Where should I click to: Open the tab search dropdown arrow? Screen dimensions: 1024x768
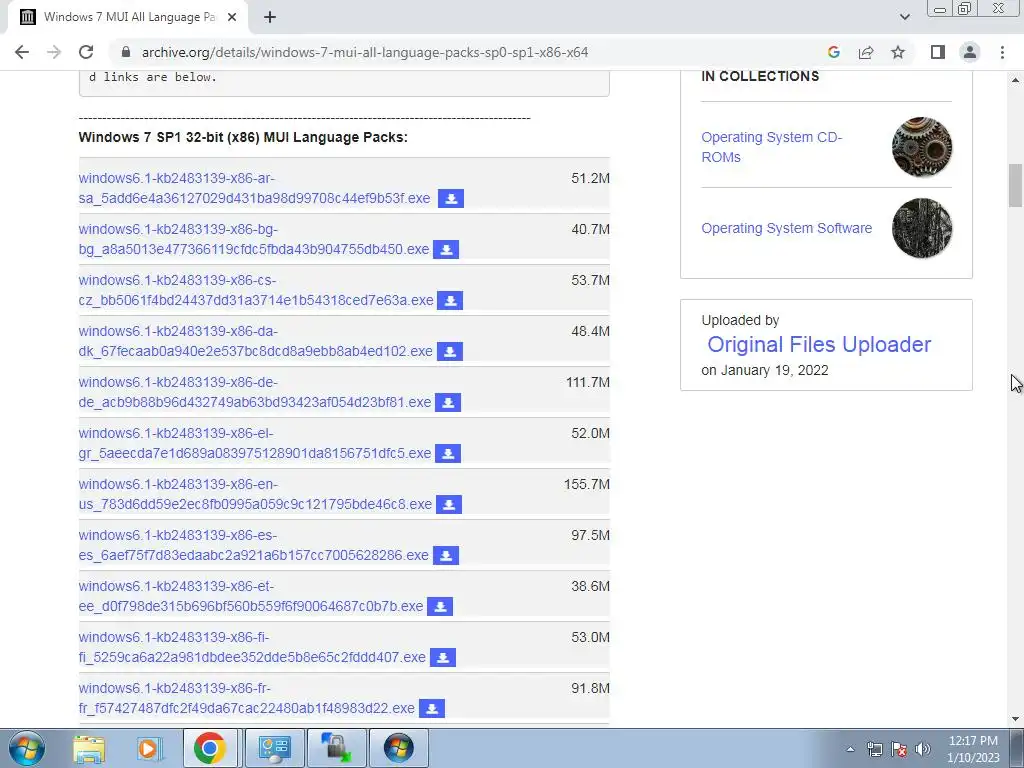click(904, 17)
